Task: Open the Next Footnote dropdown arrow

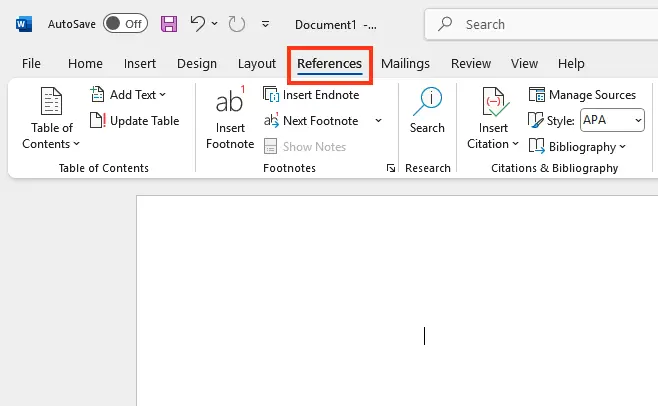Action: tap(378, 121)
